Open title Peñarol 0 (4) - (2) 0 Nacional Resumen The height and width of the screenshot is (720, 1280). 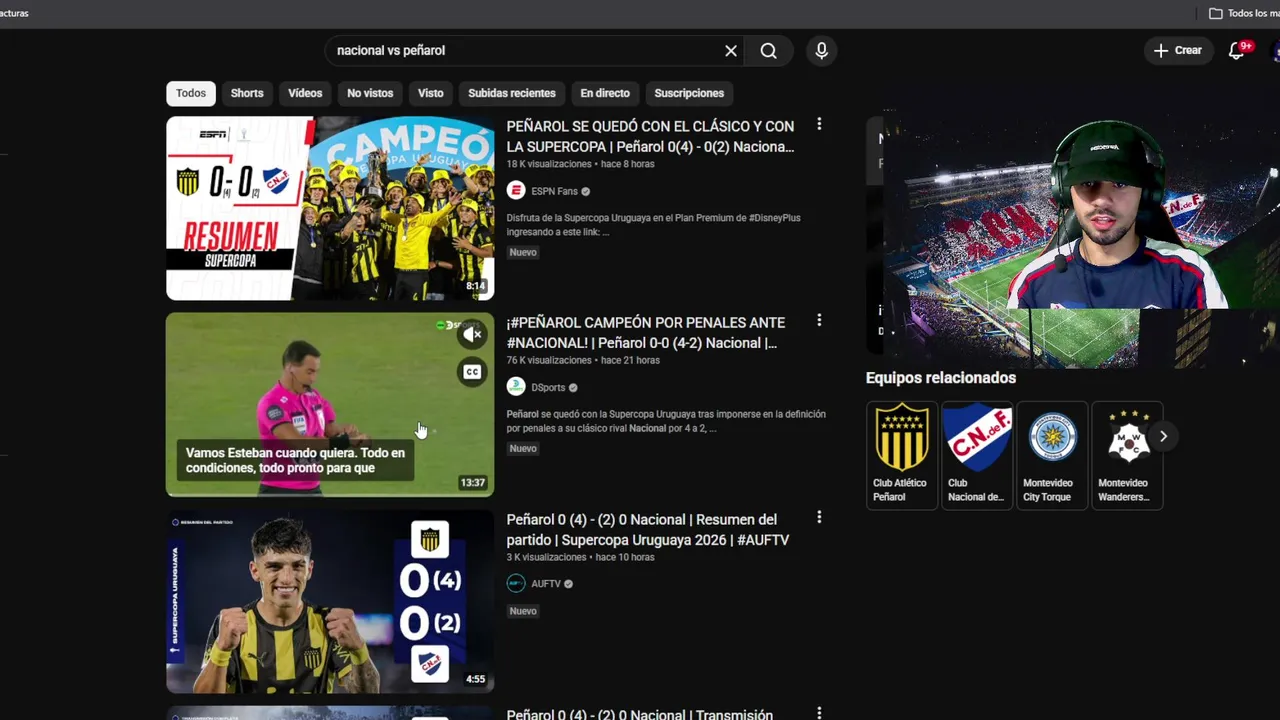[648, 529]
